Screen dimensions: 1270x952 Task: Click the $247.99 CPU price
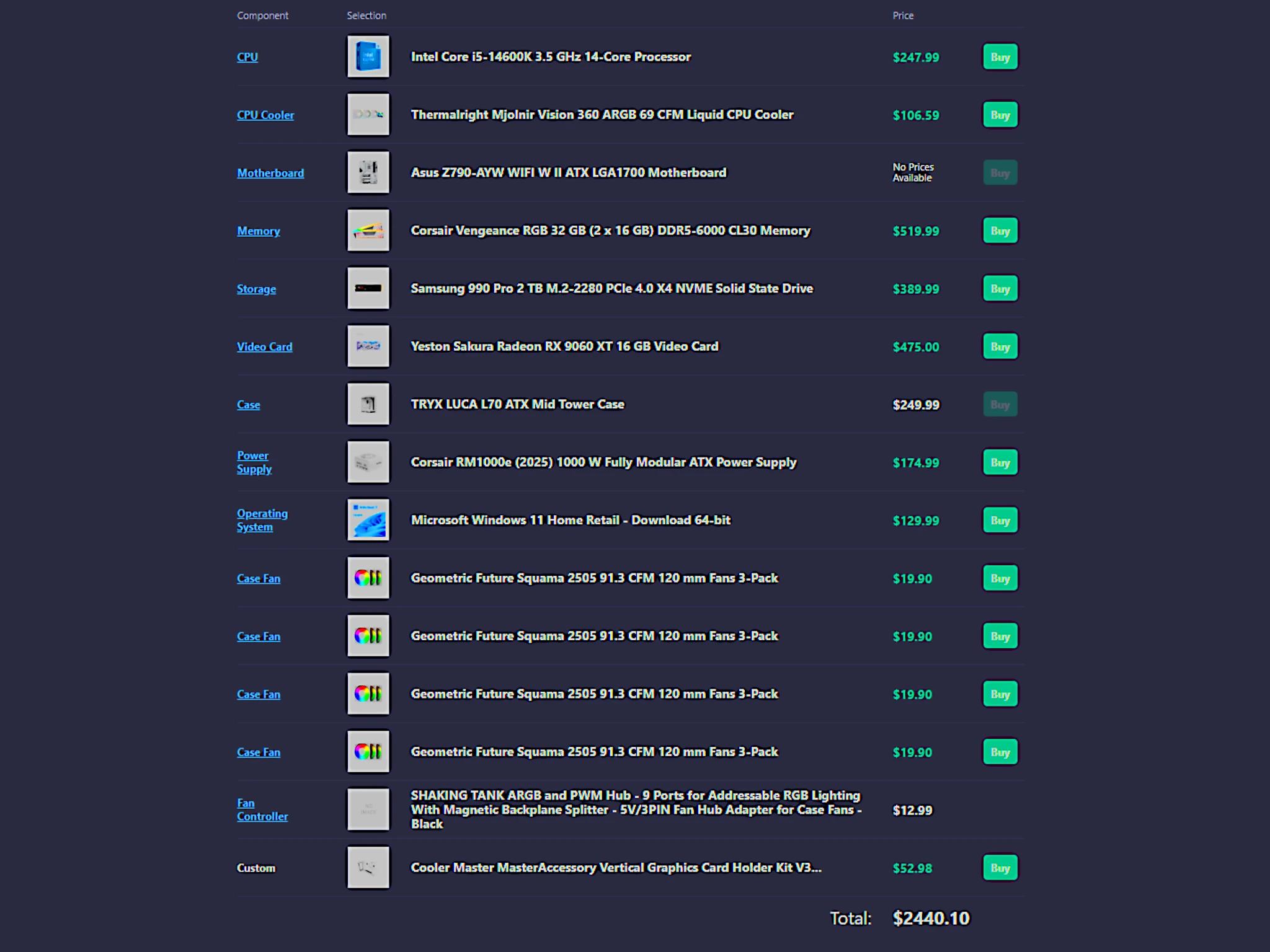tap(916, 58)
